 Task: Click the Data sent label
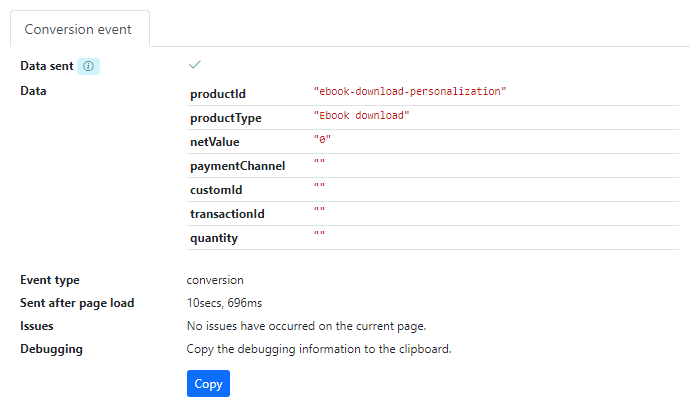[x=46, y=66]
